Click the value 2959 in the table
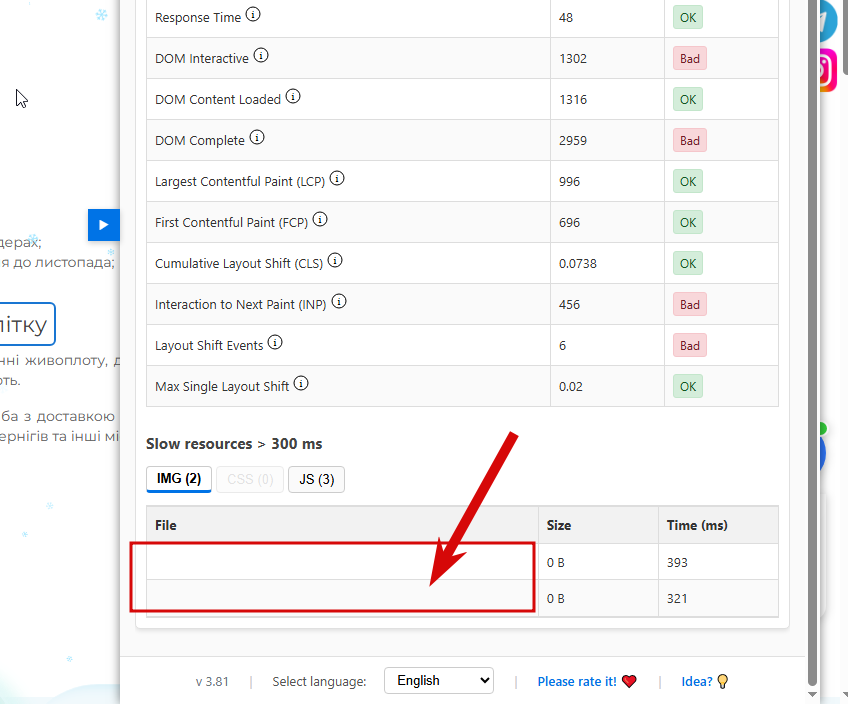 pos(573,141)
